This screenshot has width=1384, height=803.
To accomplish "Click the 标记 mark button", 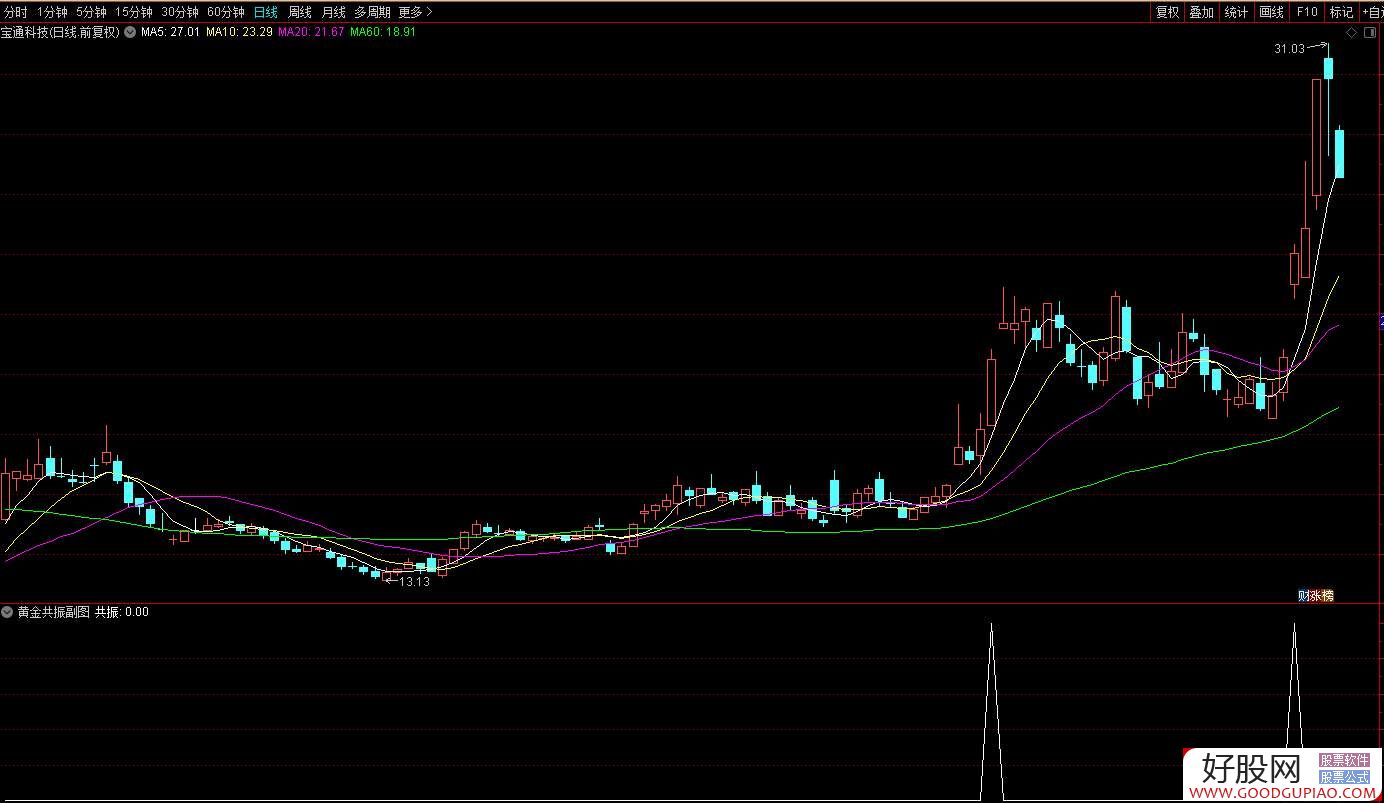I will point(1340,12).
